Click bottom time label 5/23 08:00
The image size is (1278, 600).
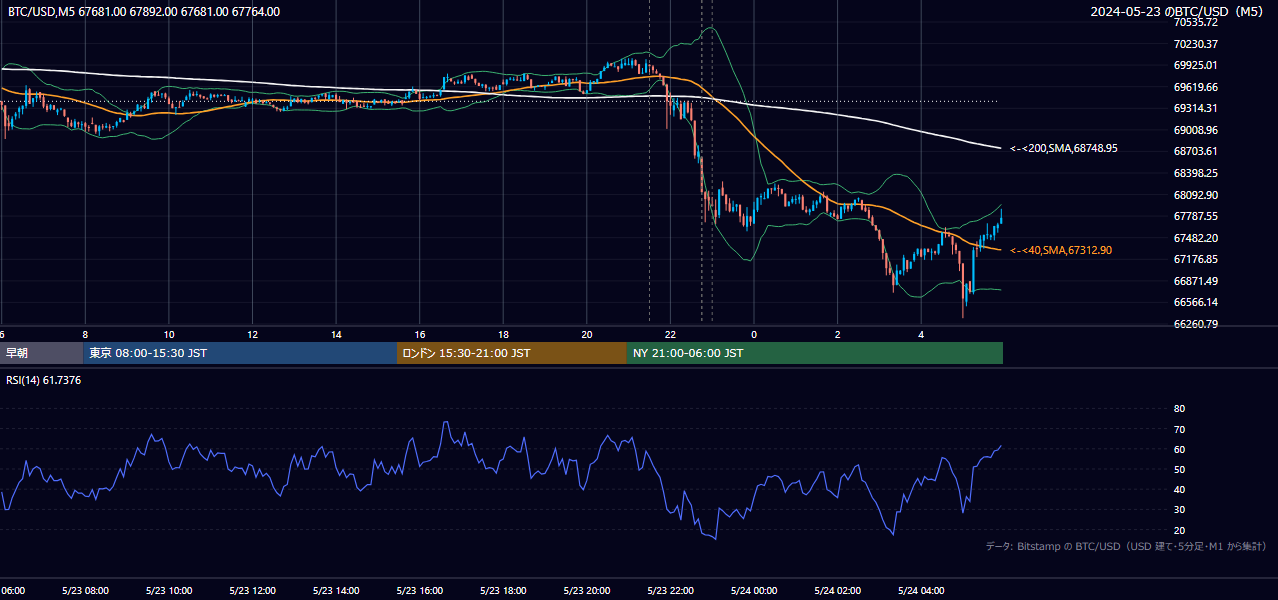coord(85,591)
